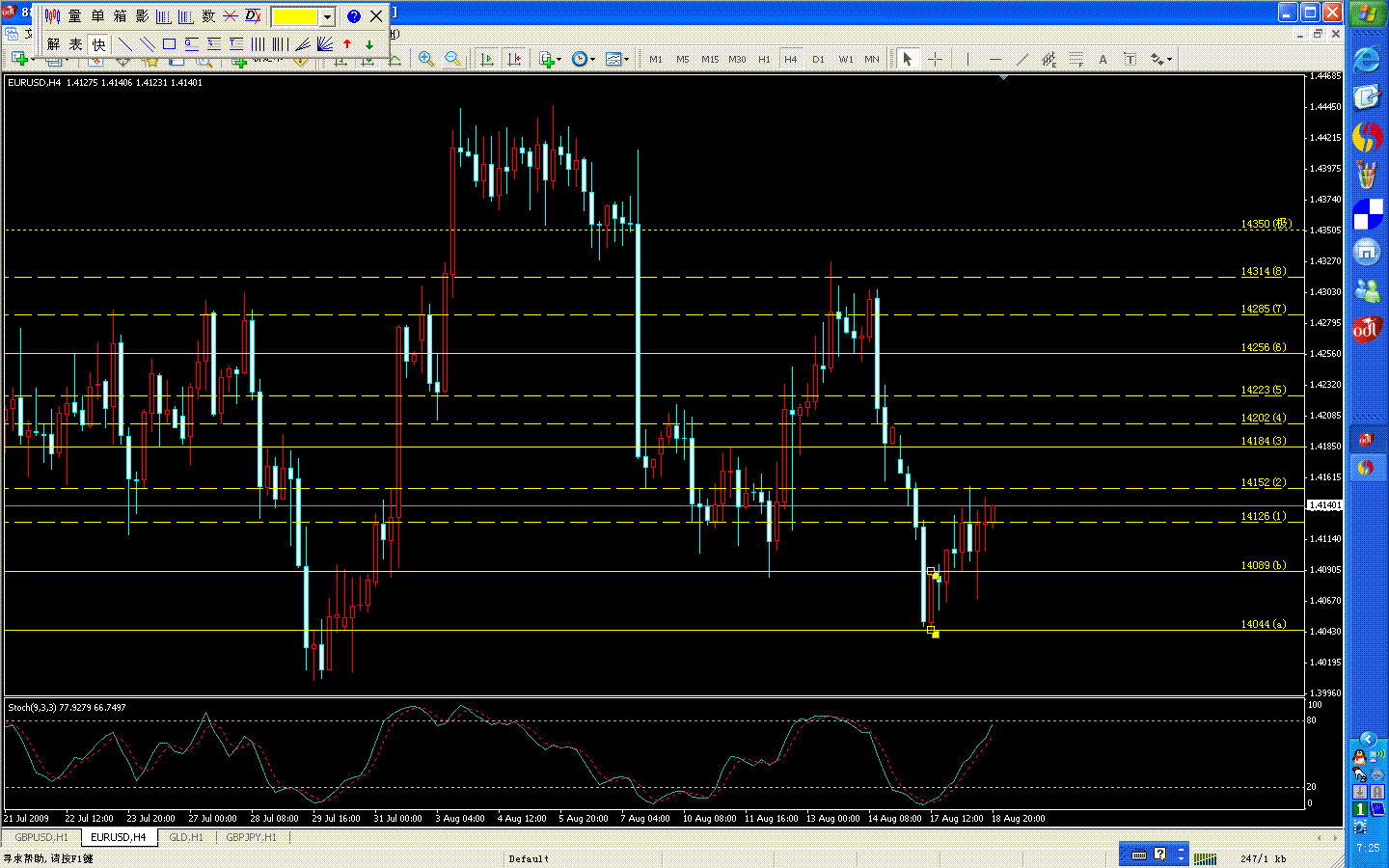Open the chart templates dropdown

[616, 60]
